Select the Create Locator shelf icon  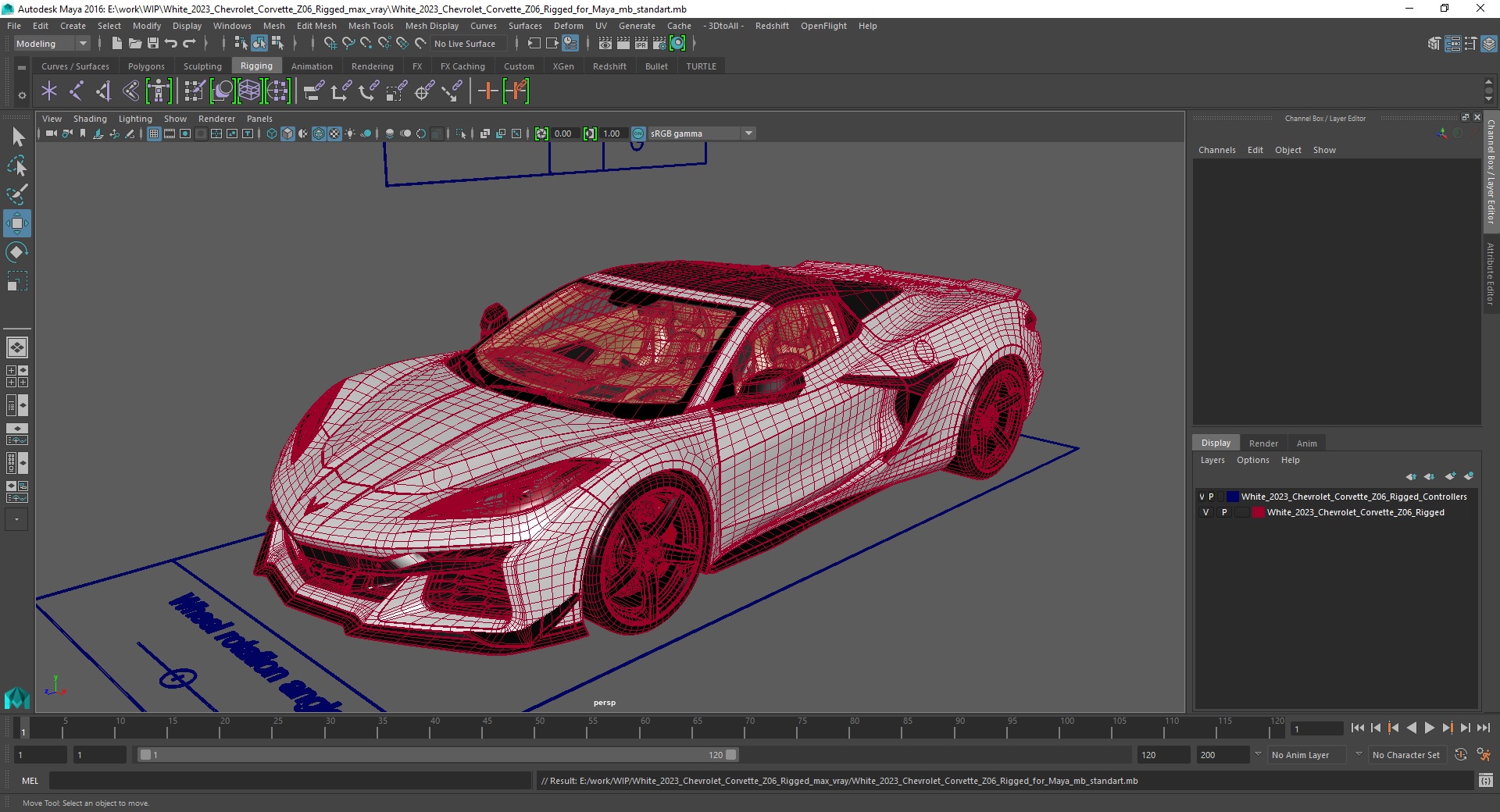[49, 91]
